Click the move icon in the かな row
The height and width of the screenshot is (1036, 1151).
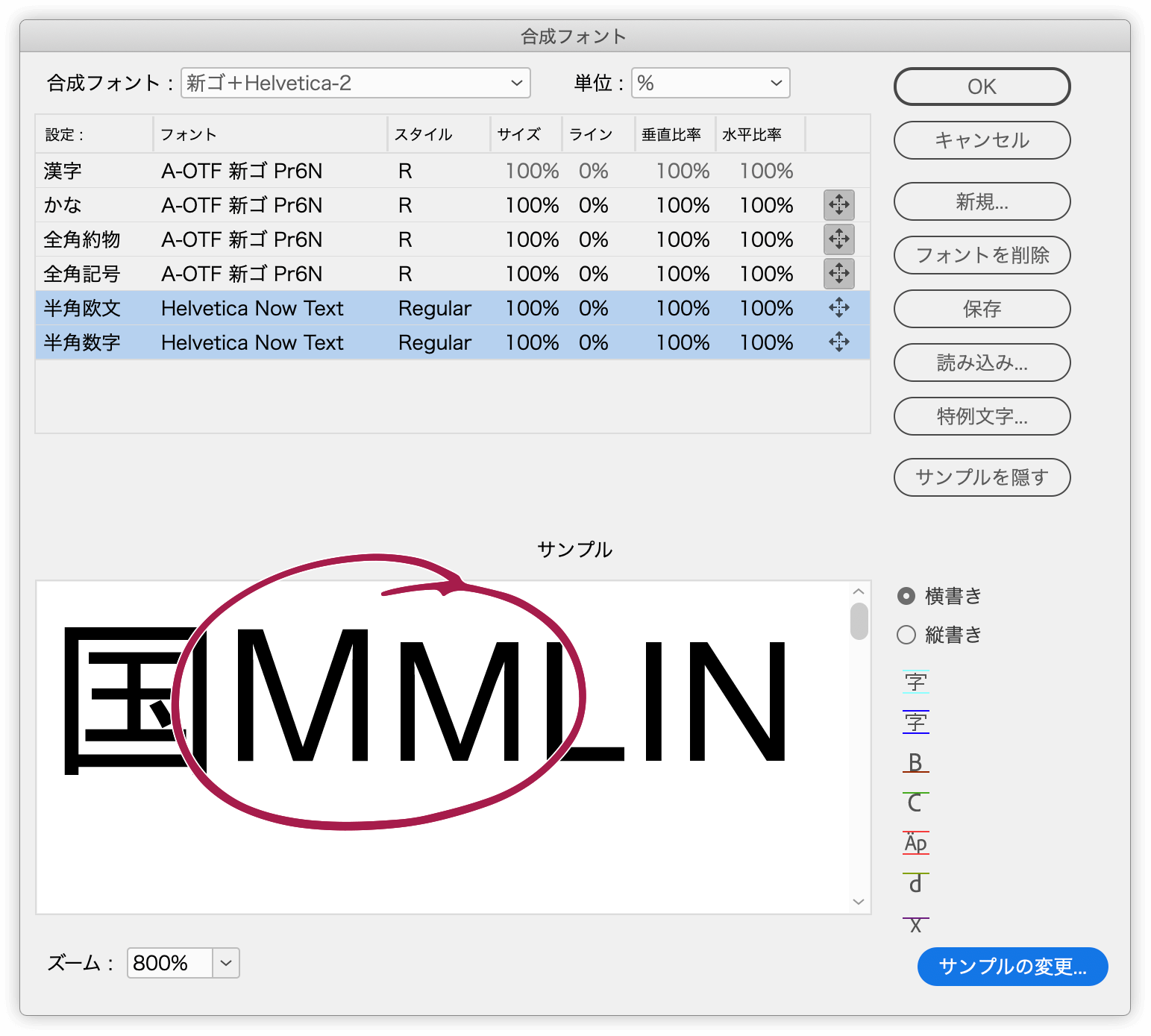839,205
